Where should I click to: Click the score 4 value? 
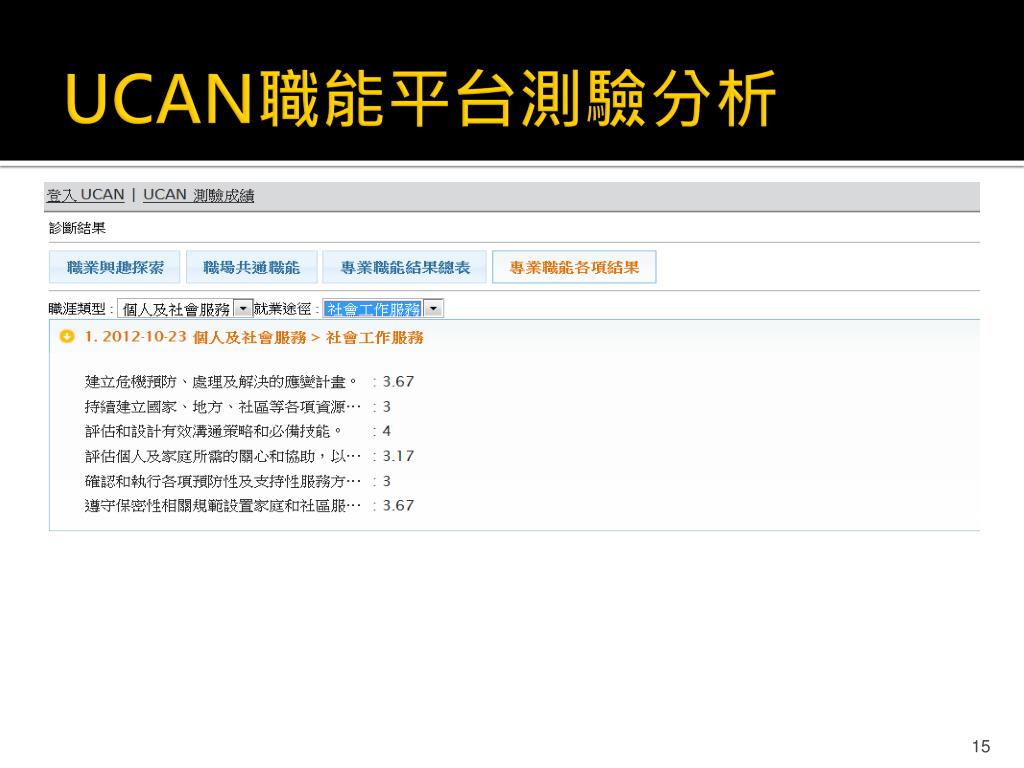(387, 432)
